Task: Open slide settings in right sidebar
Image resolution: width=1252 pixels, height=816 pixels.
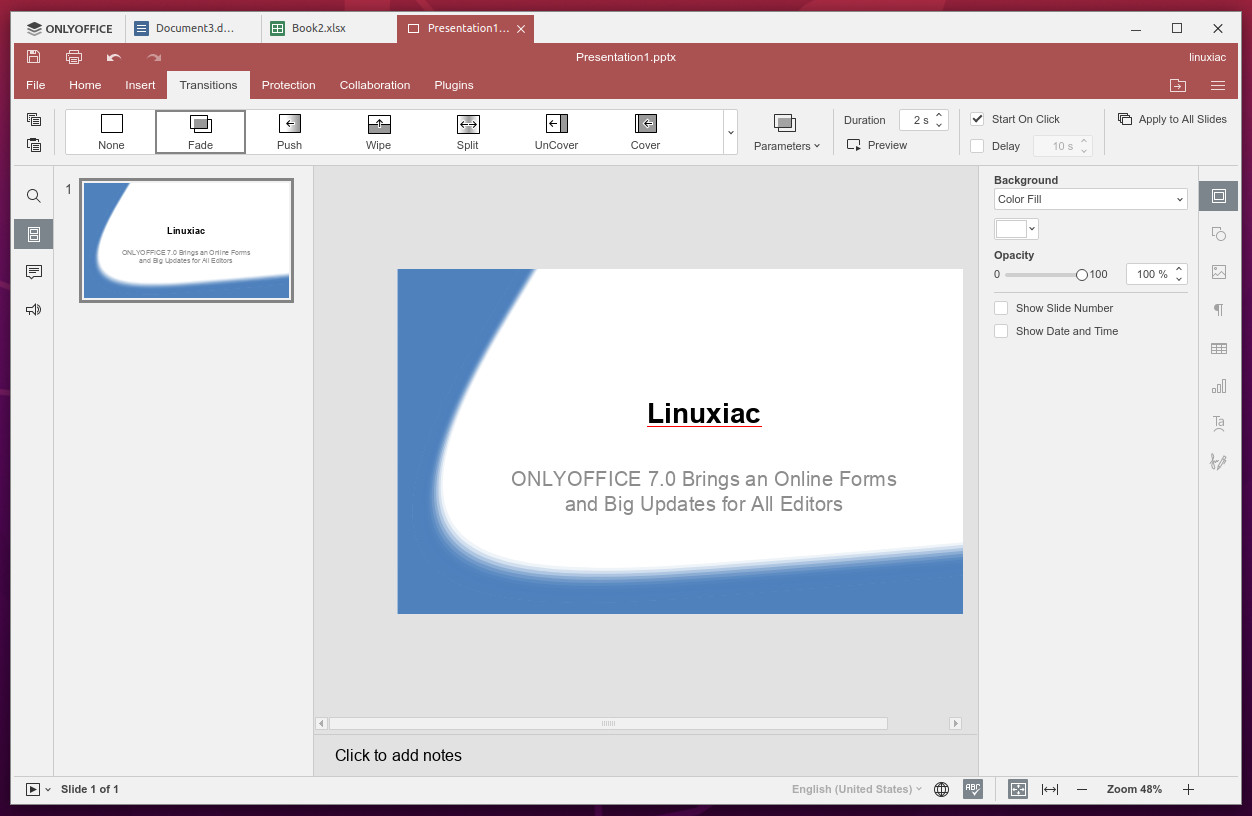Action: 1218,196
